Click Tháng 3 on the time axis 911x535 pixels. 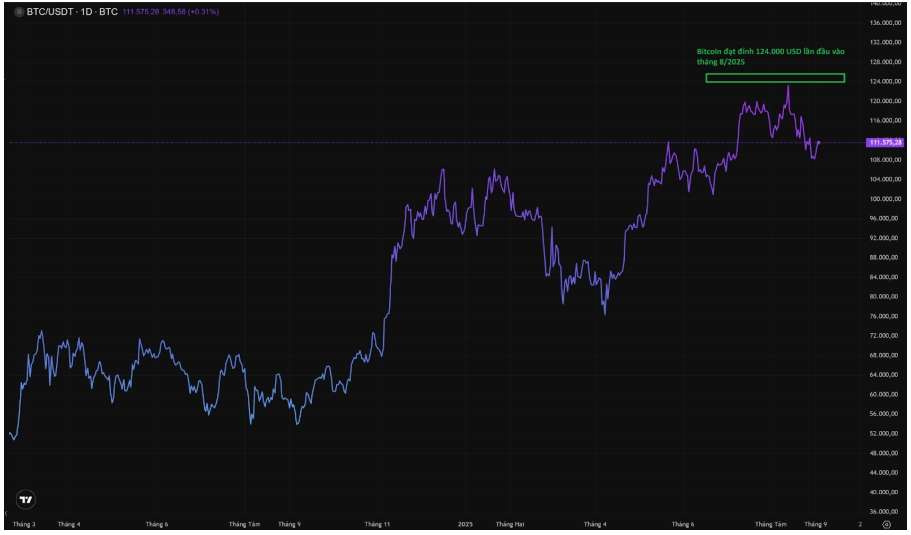pos(23,524)
